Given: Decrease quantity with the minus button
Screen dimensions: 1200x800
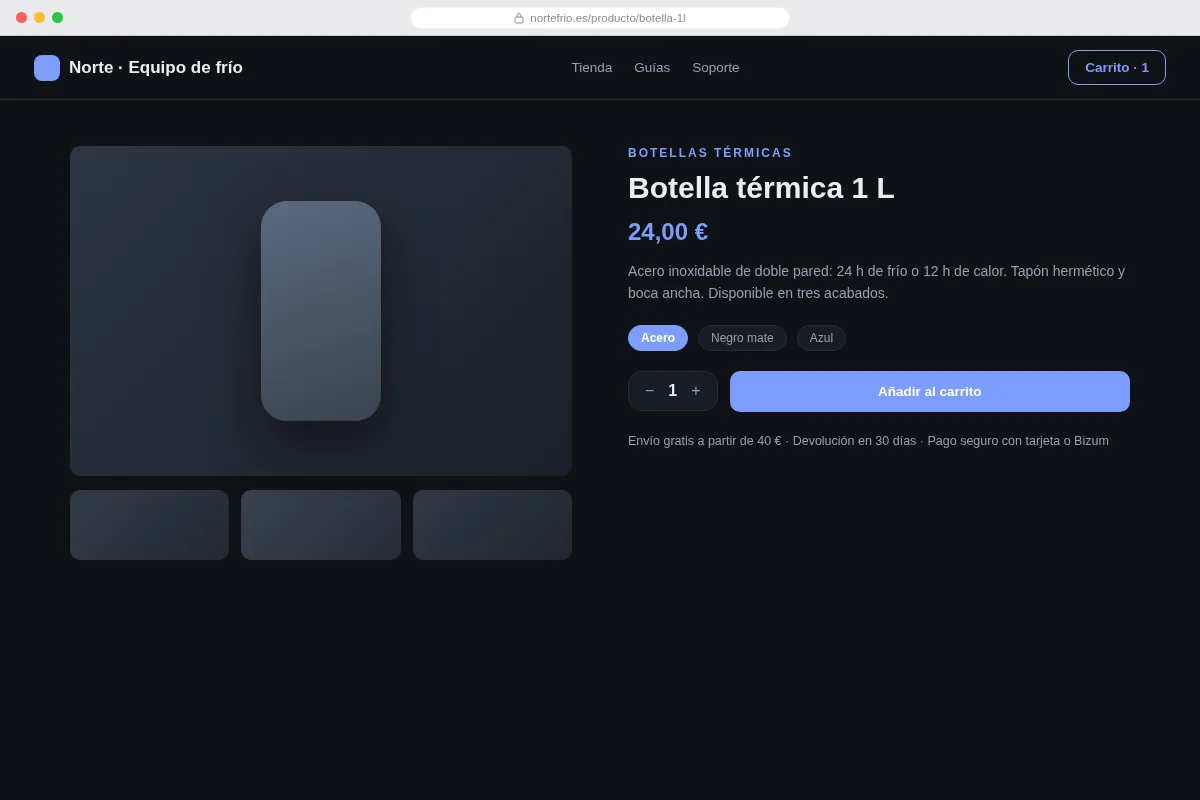Looking at the screenshot, I should click(649, 391).
